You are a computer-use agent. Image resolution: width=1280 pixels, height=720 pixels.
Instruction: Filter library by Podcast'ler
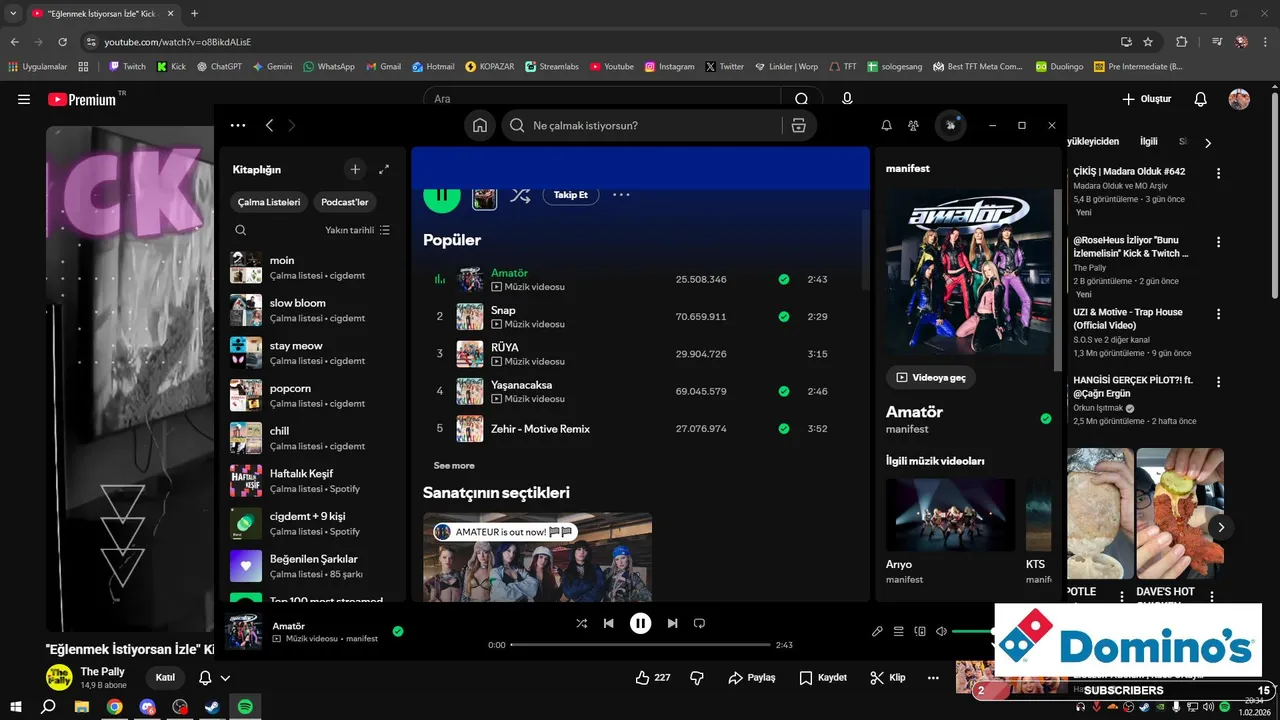pyautogui.click(x=345, y=202)
